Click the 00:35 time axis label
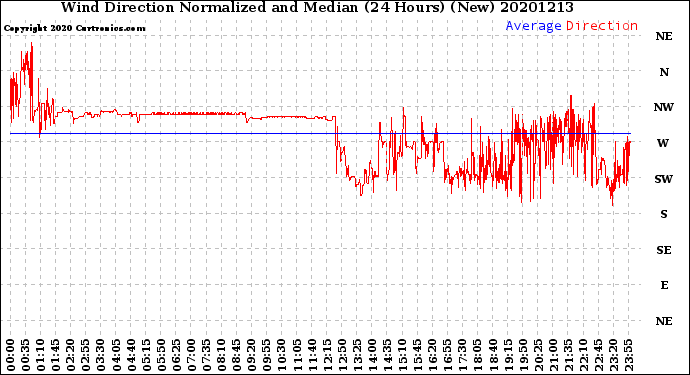This screenshot has width=690, height=375. point(26,354)
